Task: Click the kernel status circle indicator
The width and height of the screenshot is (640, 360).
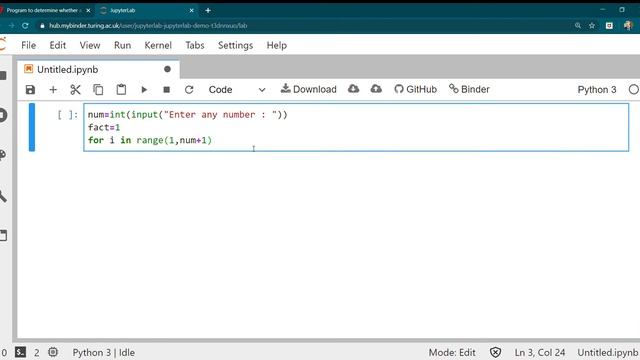Action: click(x=633, y=89)
